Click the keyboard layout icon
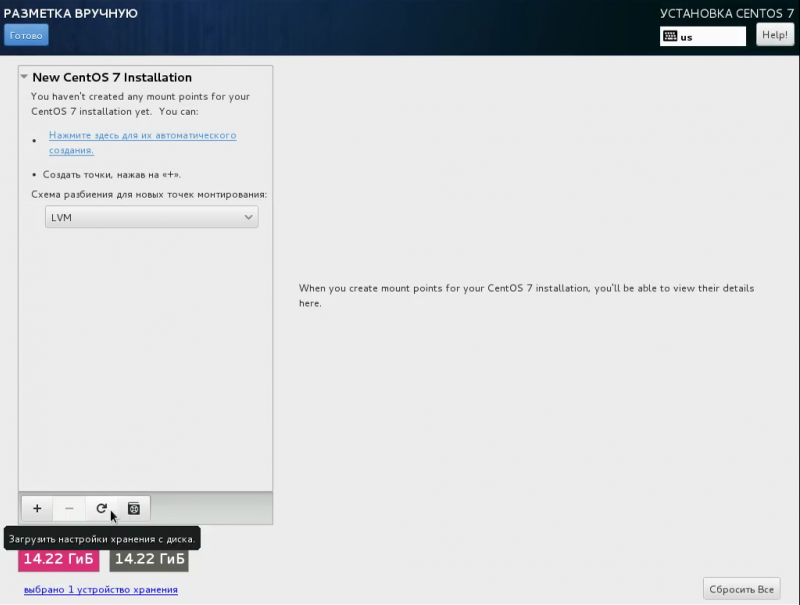 pyautogui.click(x=670, y=36)
